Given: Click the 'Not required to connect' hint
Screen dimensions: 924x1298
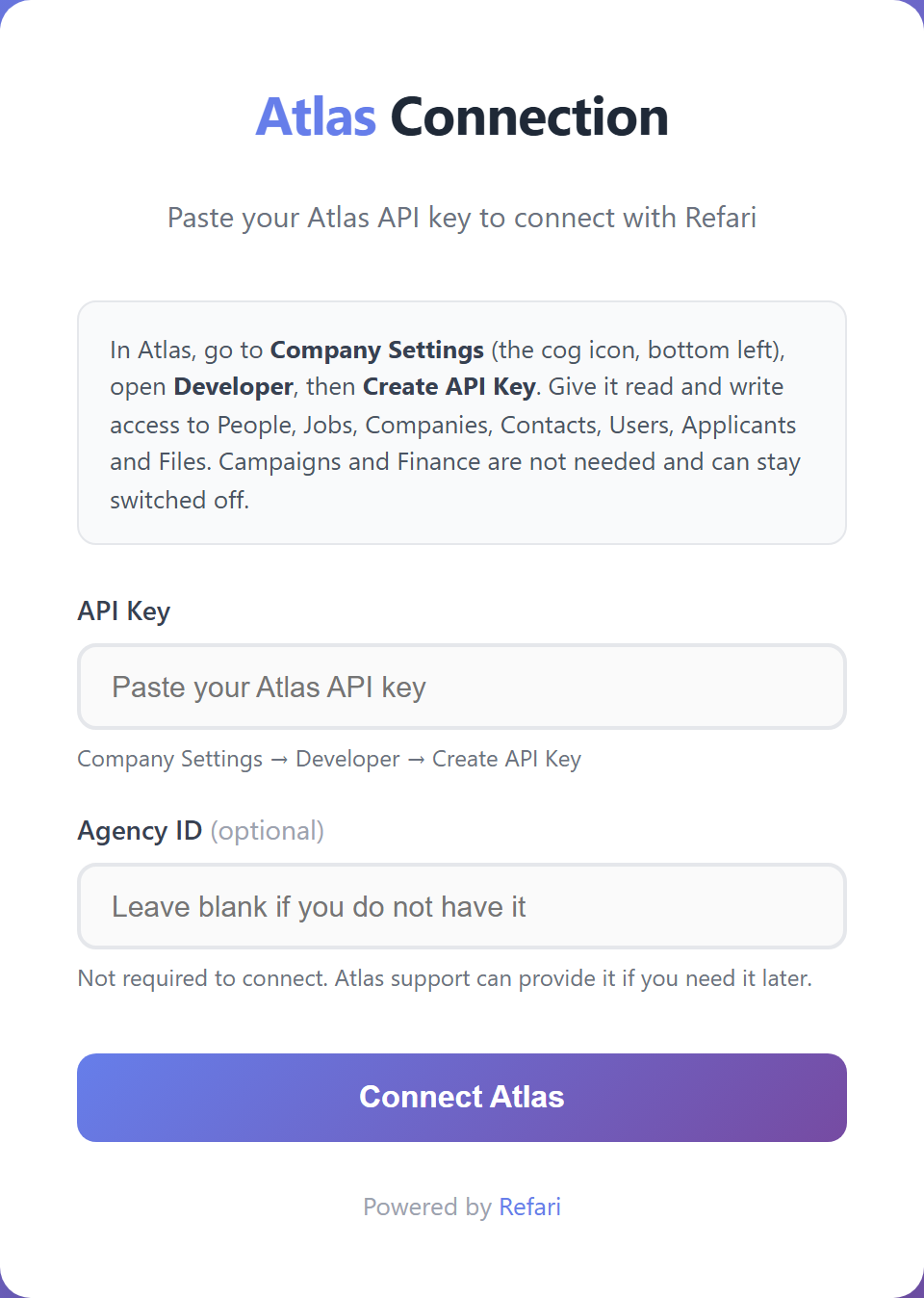Looking at the screenshot, I should (x=445, y=978).
